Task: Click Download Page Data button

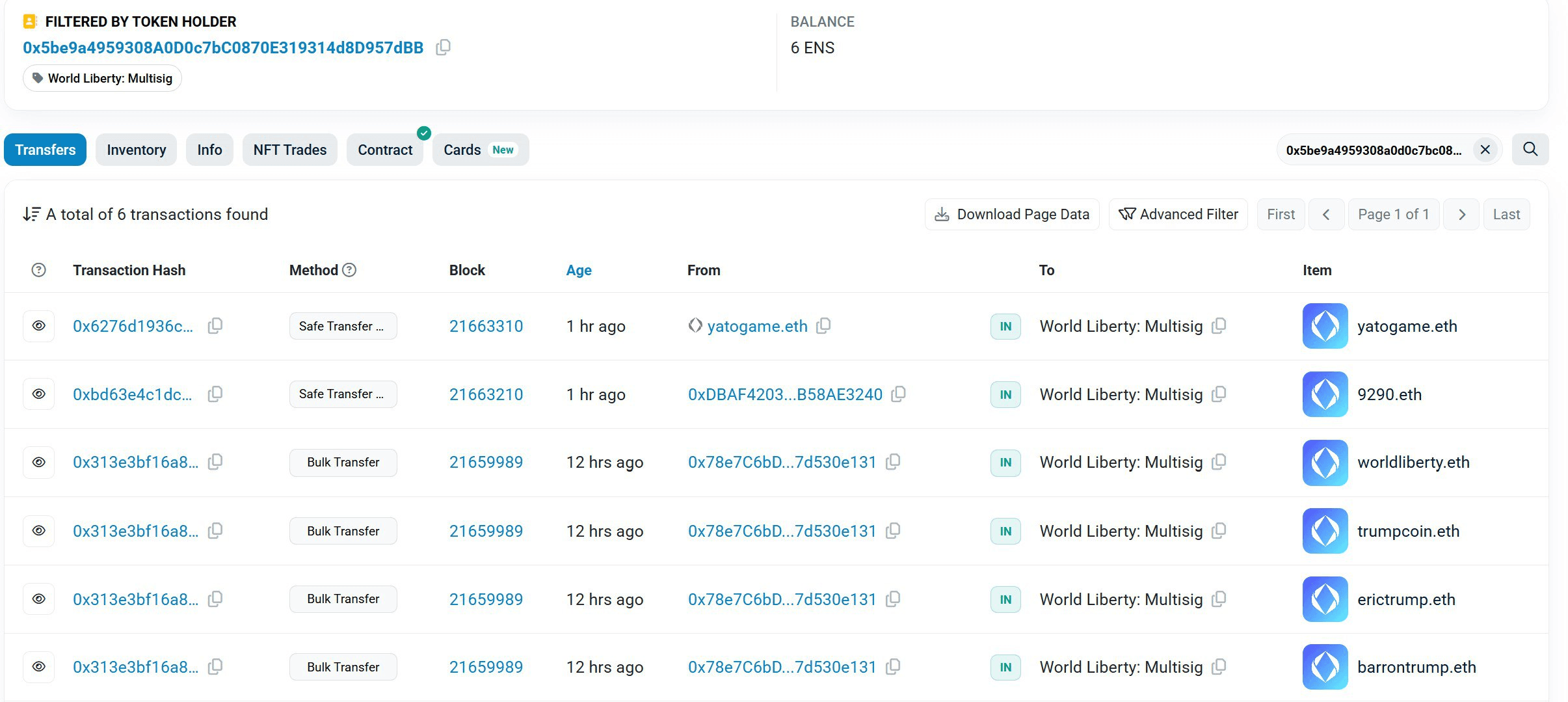Action: [x=1012, y=215]
